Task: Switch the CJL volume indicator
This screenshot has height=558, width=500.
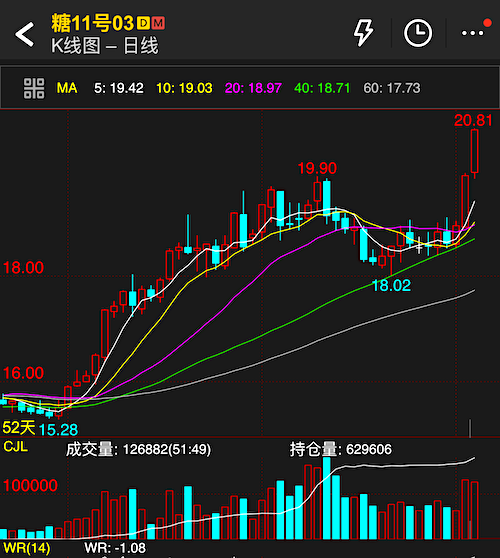Action: pyautogui.click(x=16, y=446)
